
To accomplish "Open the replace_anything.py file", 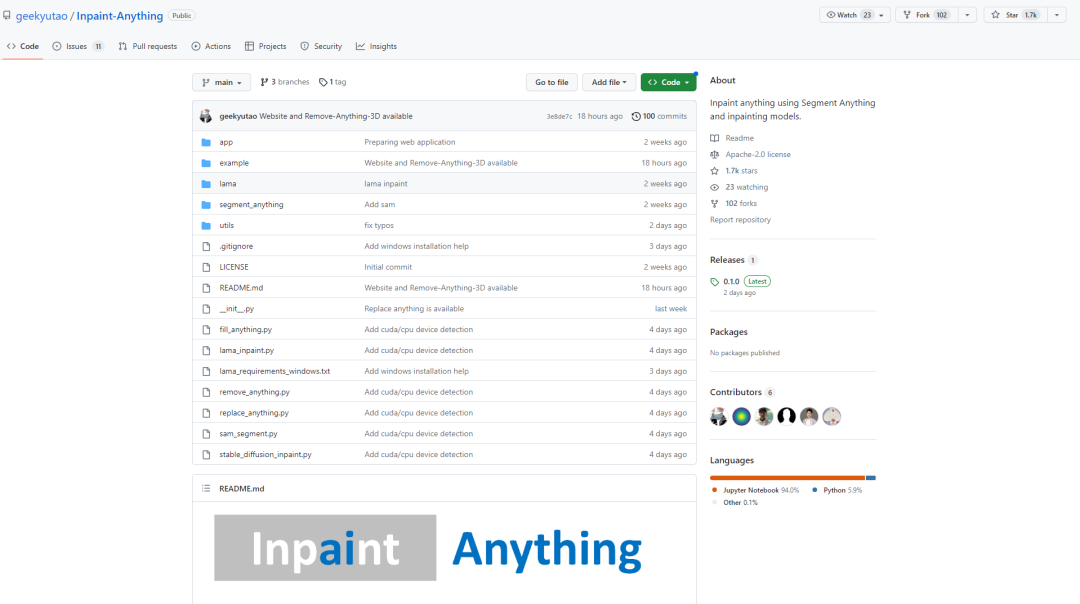I will (254, 413).
